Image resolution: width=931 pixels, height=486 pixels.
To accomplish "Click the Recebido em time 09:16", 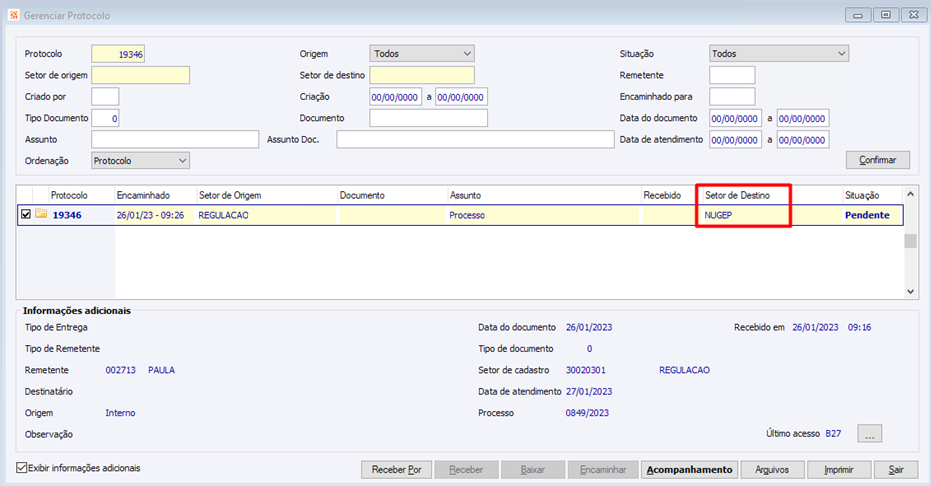I will [x=859, y=327].
